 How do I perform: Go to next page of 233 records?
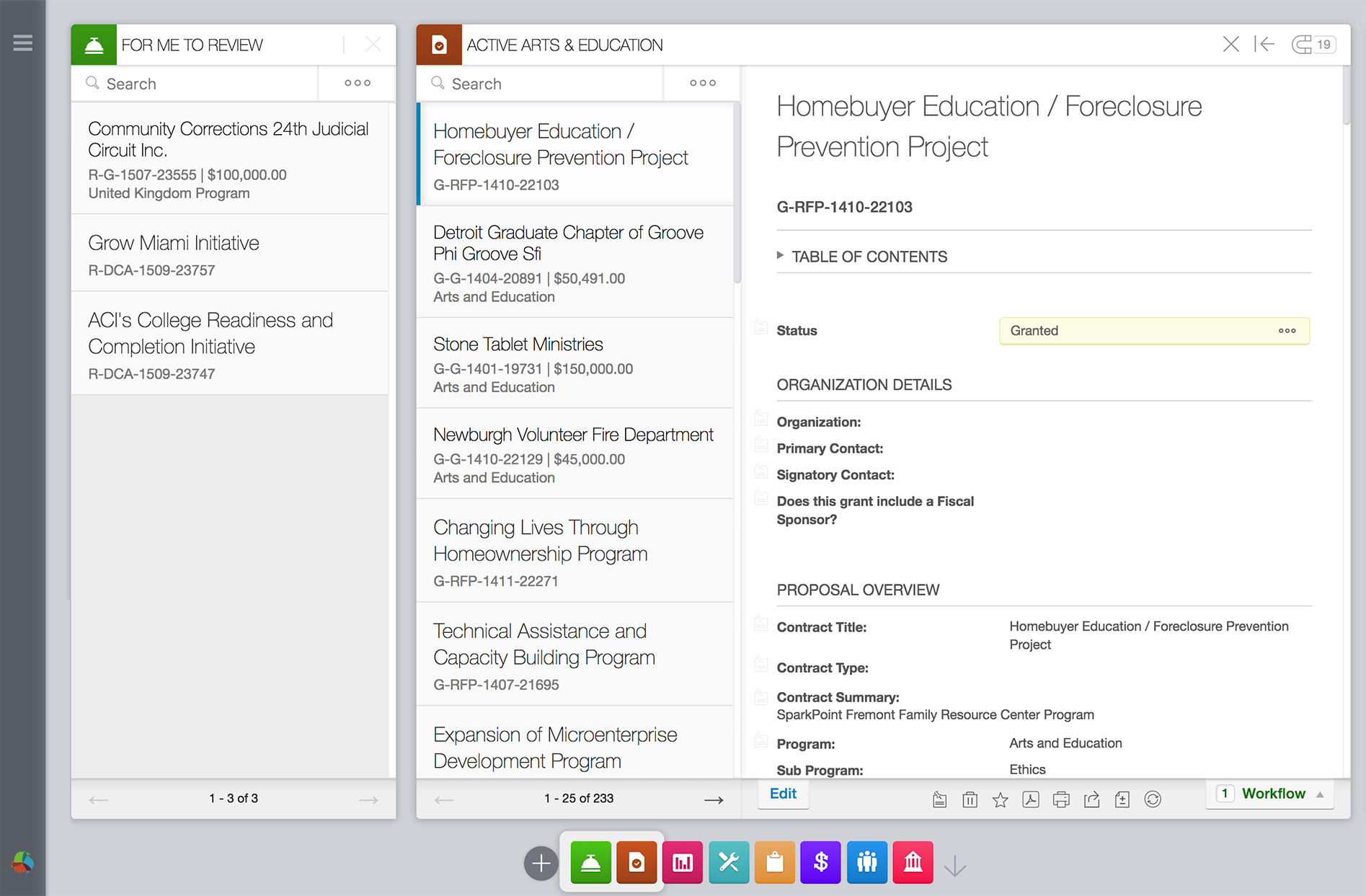[713, 799]
